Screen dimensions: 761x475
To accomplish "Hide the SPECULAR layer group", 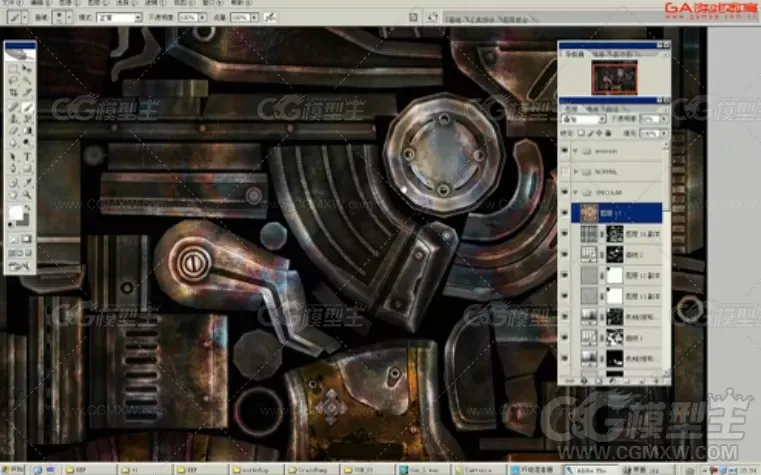I will [564, 193].
